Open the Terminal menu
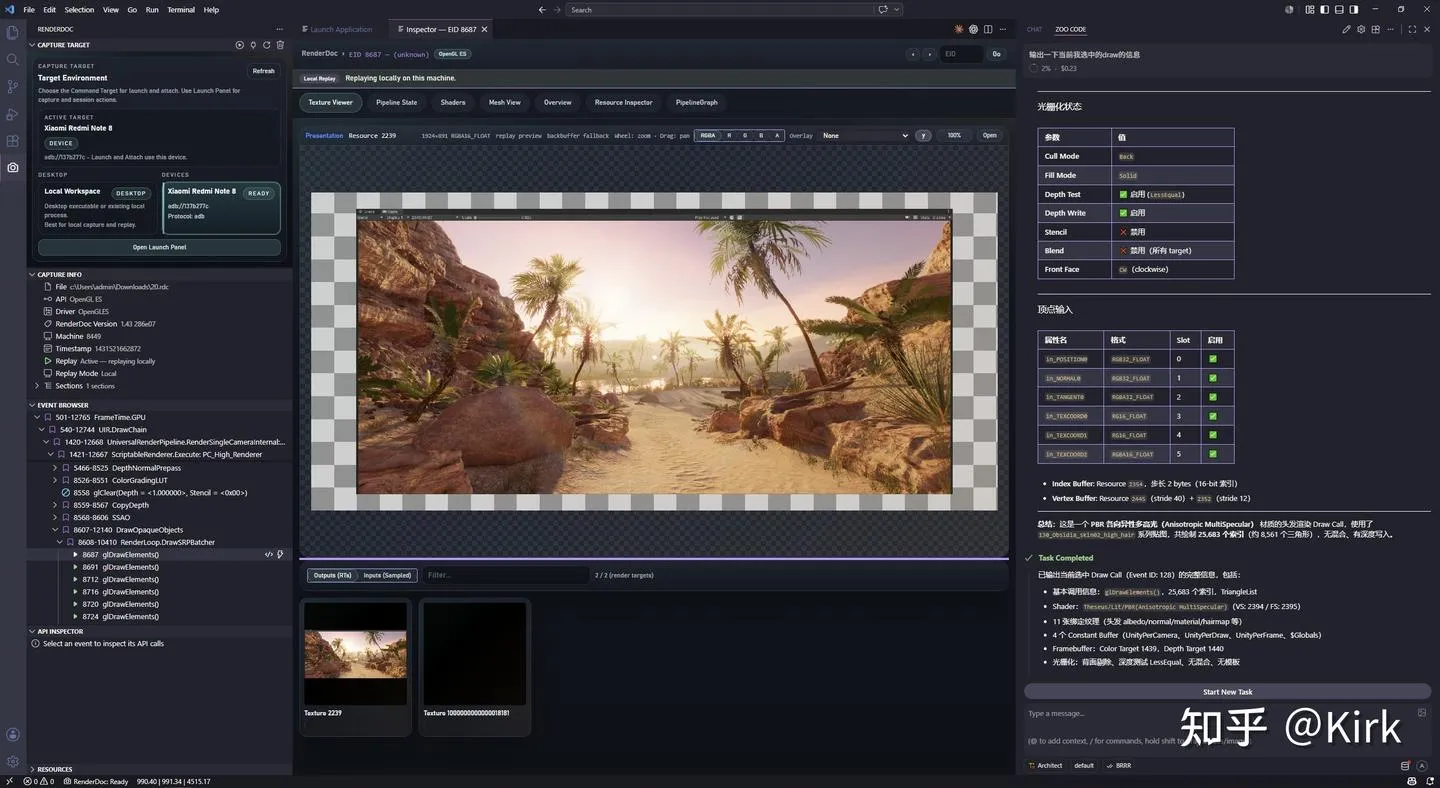Screen dimensions: 1440x788 181,10
